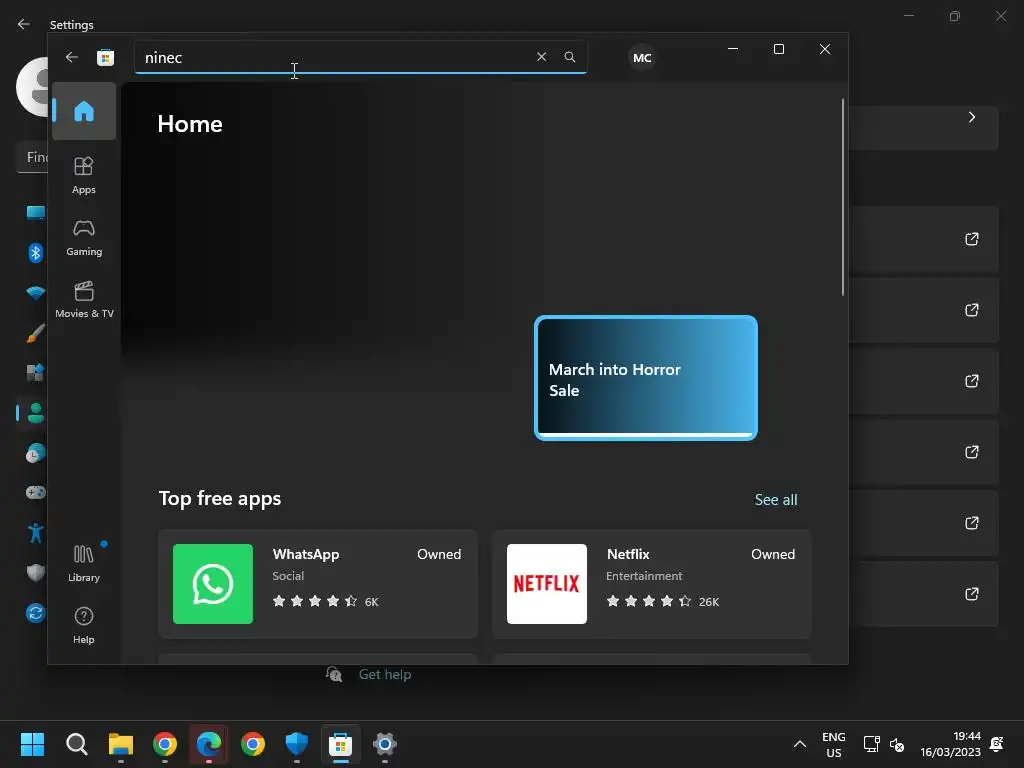The height and width of the screenshot is (768, 1024).
Task: Click the Microsoft Store logo icon
Action: click(105, 57)
